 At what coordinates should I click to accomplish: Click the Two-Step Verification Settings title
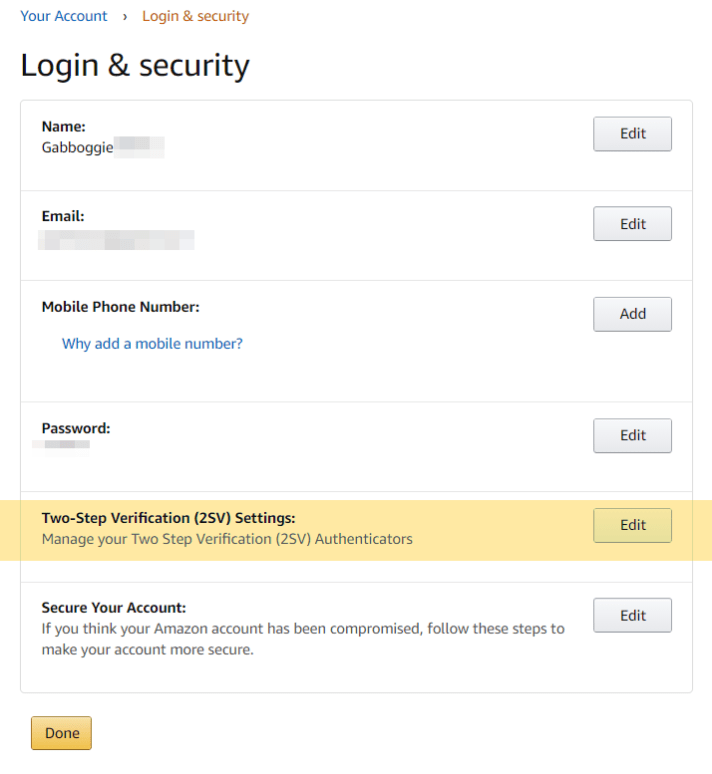[x=168, y=518]
